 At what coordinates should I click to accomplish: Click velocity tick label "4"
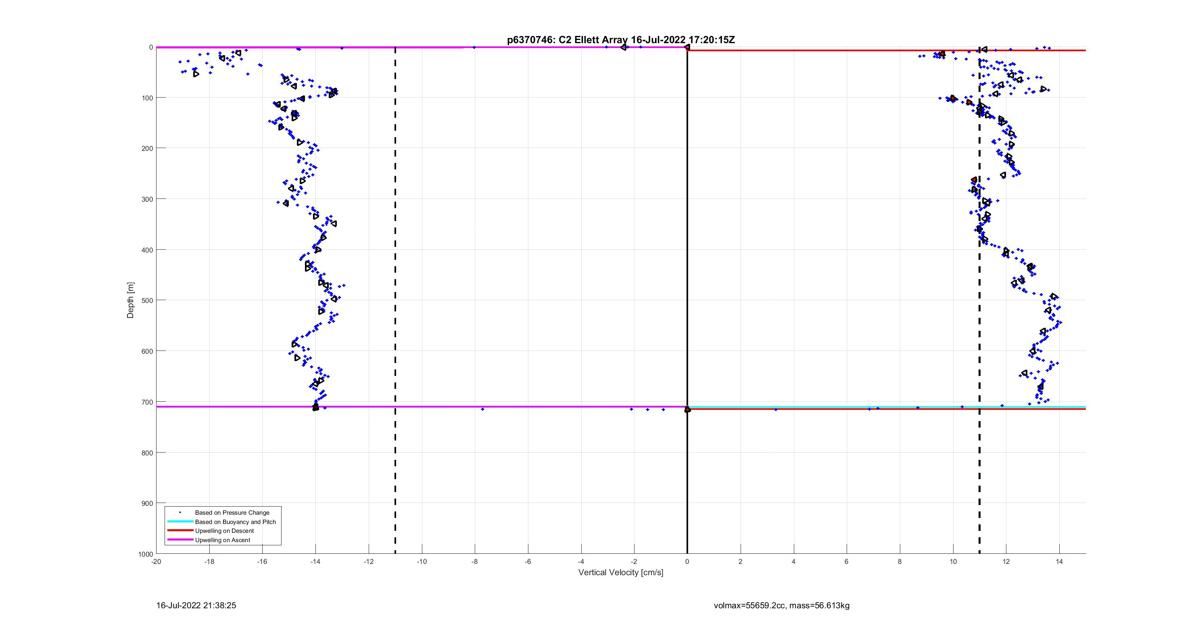point(793,562)
